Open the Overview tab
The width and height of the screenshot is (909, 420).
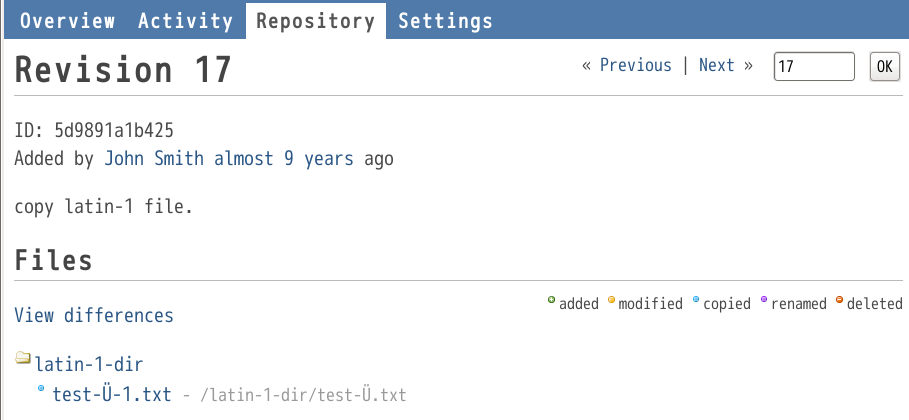tap(67, 21)
